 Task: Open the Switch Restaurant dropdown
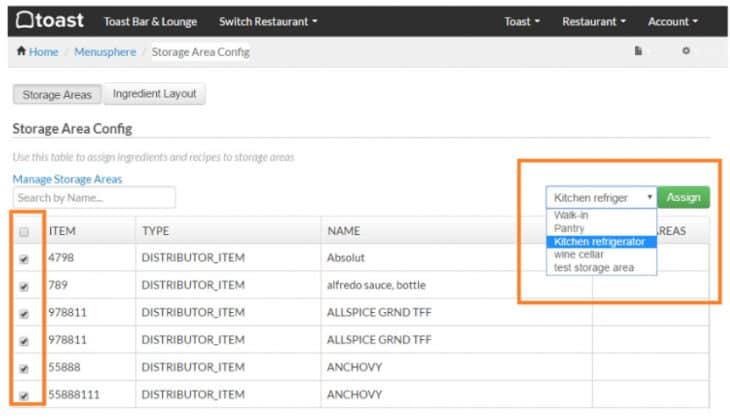coord(268,22)
